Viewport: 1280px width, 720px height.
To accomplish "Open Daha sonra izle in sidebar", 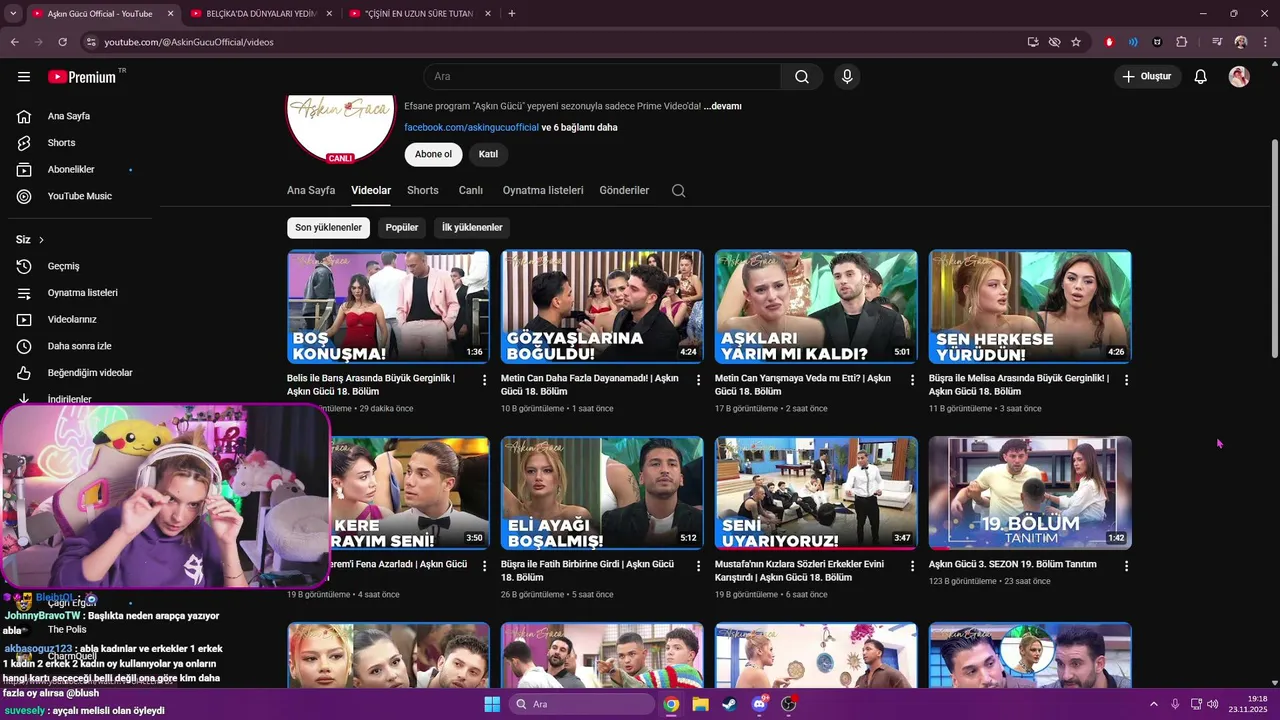I will pyautogui.click(x=78, y=347).
